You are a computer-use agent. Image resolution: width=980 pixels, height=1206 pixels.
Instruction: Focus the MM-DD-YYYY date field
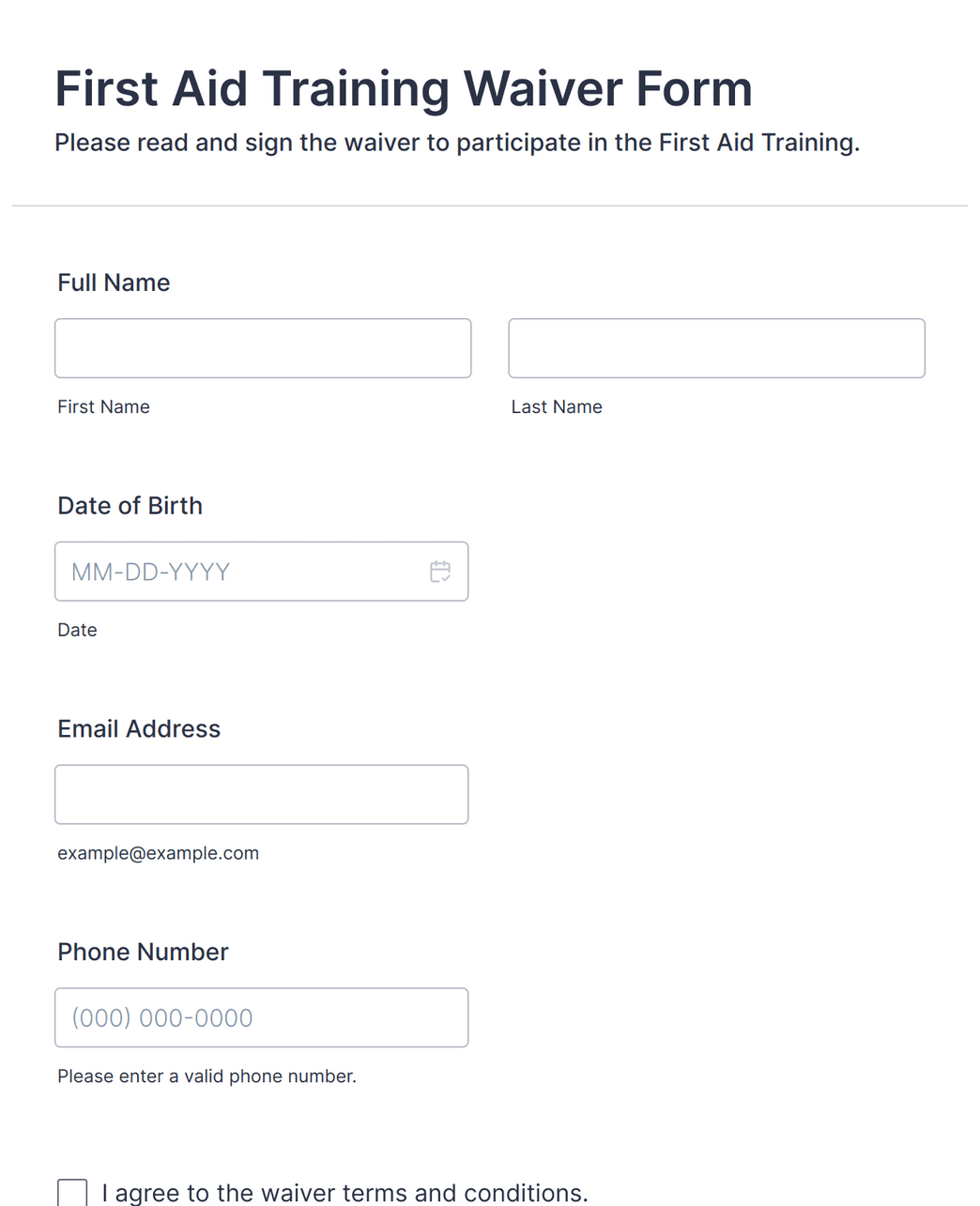[x=261, y=572]
